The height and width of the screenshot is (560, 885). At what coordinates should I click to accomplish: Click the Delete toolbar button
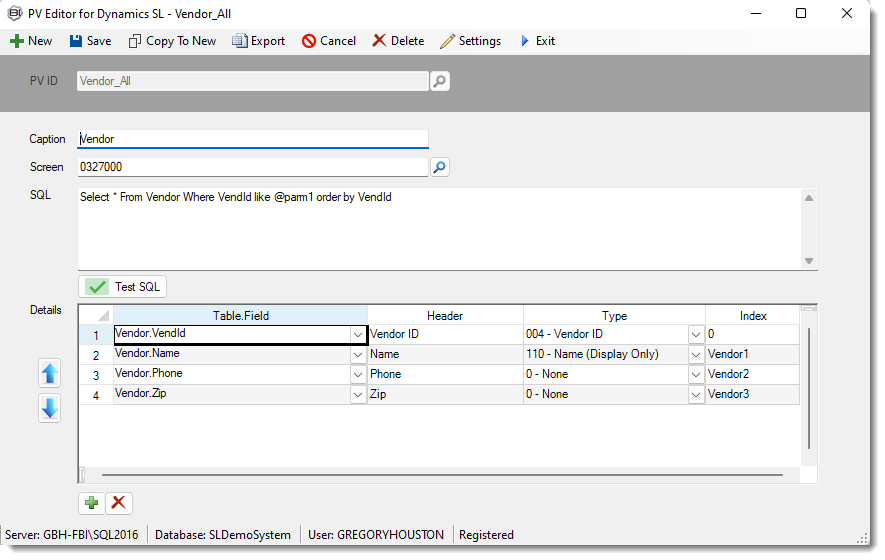[398, 41]
